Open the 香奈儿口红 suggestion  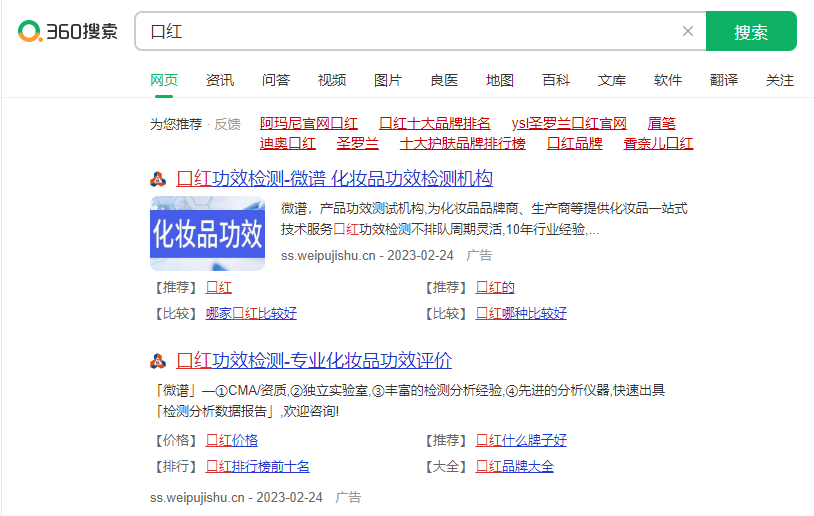(658, 143)
